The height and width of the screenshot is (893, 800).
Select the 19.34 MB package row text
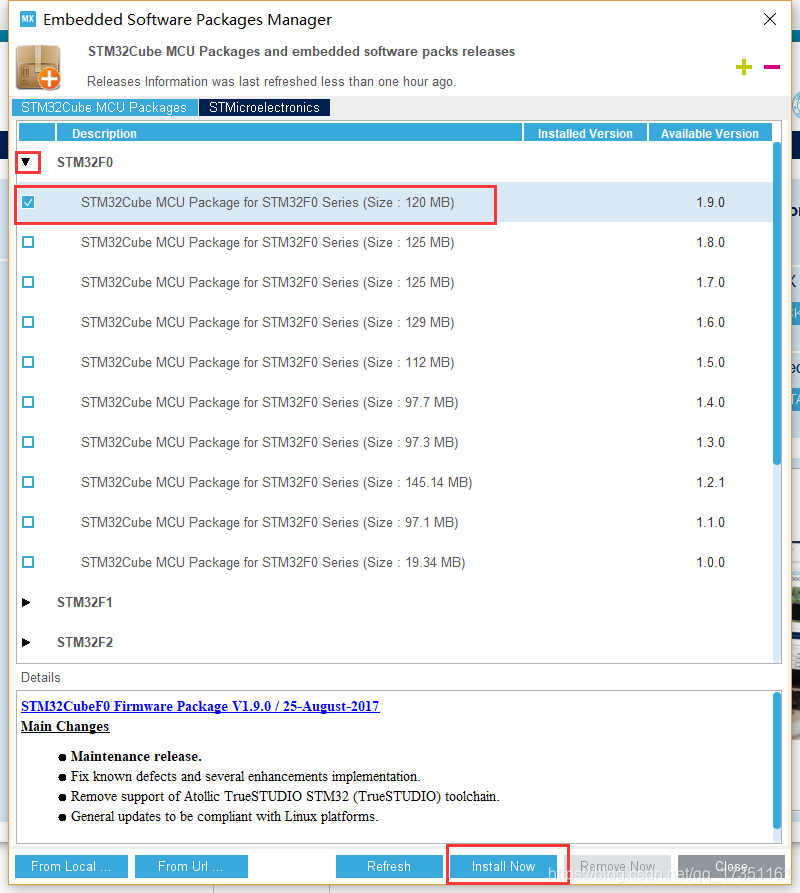click(273, 562)
